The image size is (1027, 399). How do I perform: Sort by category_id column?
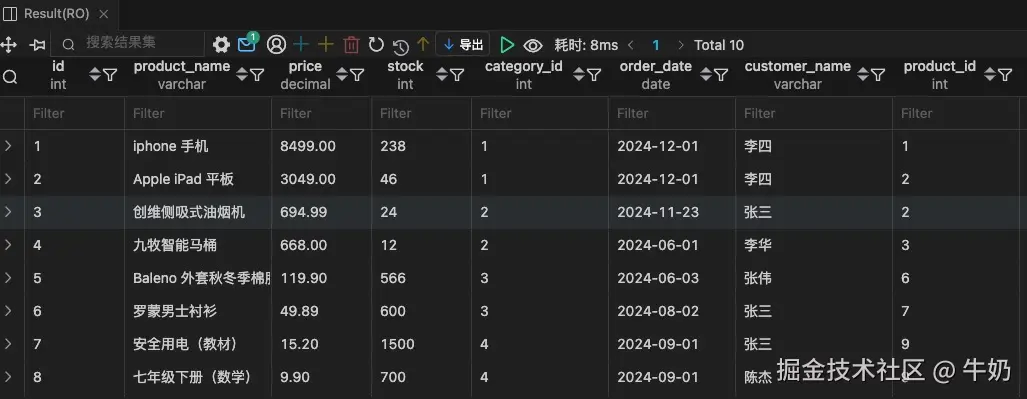click(x=578, y=75)
